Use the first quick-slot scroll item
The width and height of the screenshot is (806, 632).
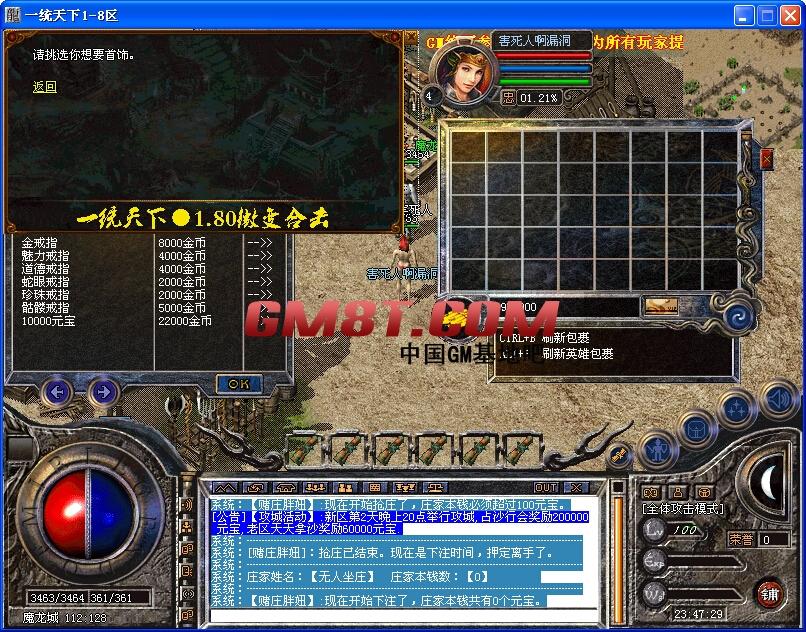304,449
